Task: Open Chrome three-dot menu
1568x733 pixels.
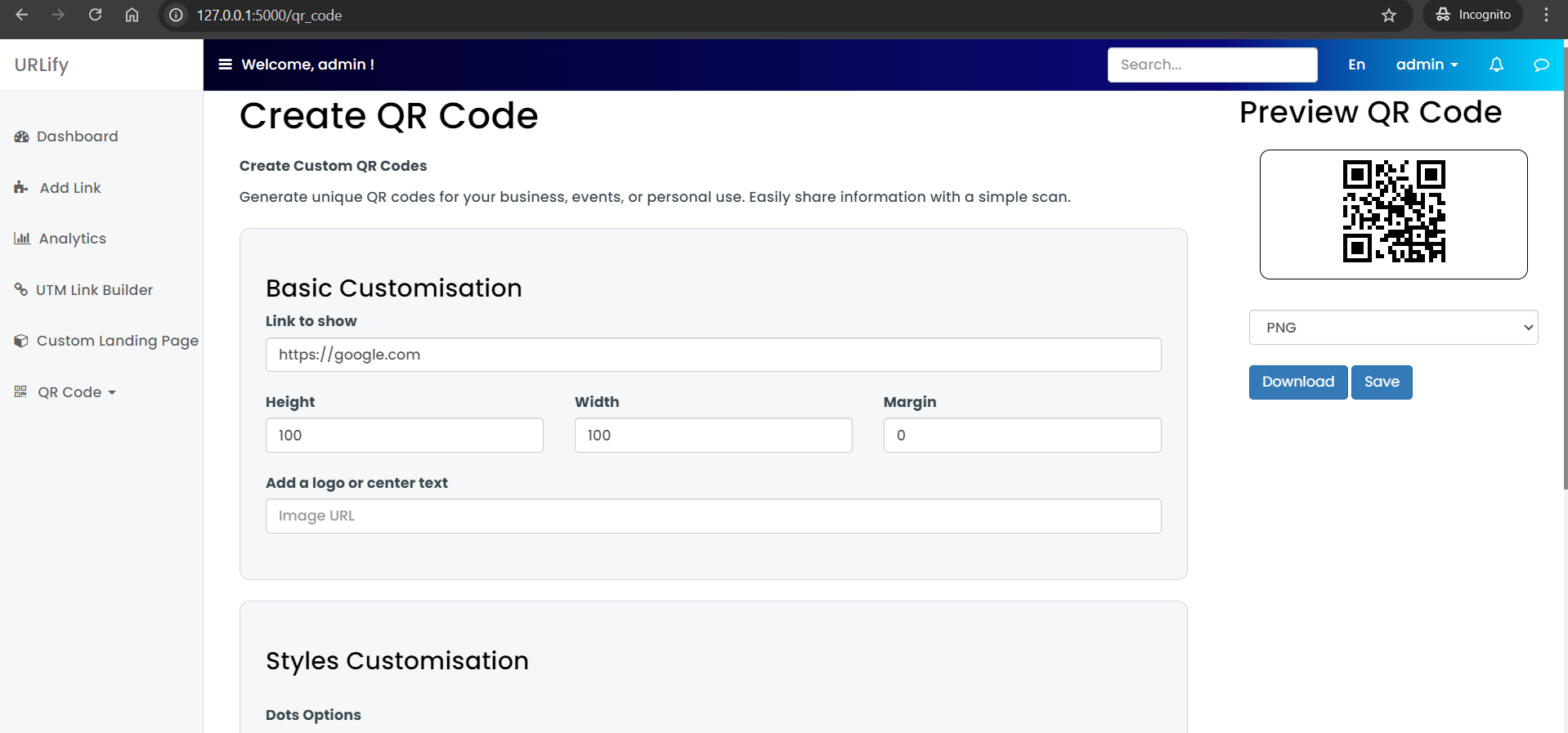Action: (x=1546, y=15)
